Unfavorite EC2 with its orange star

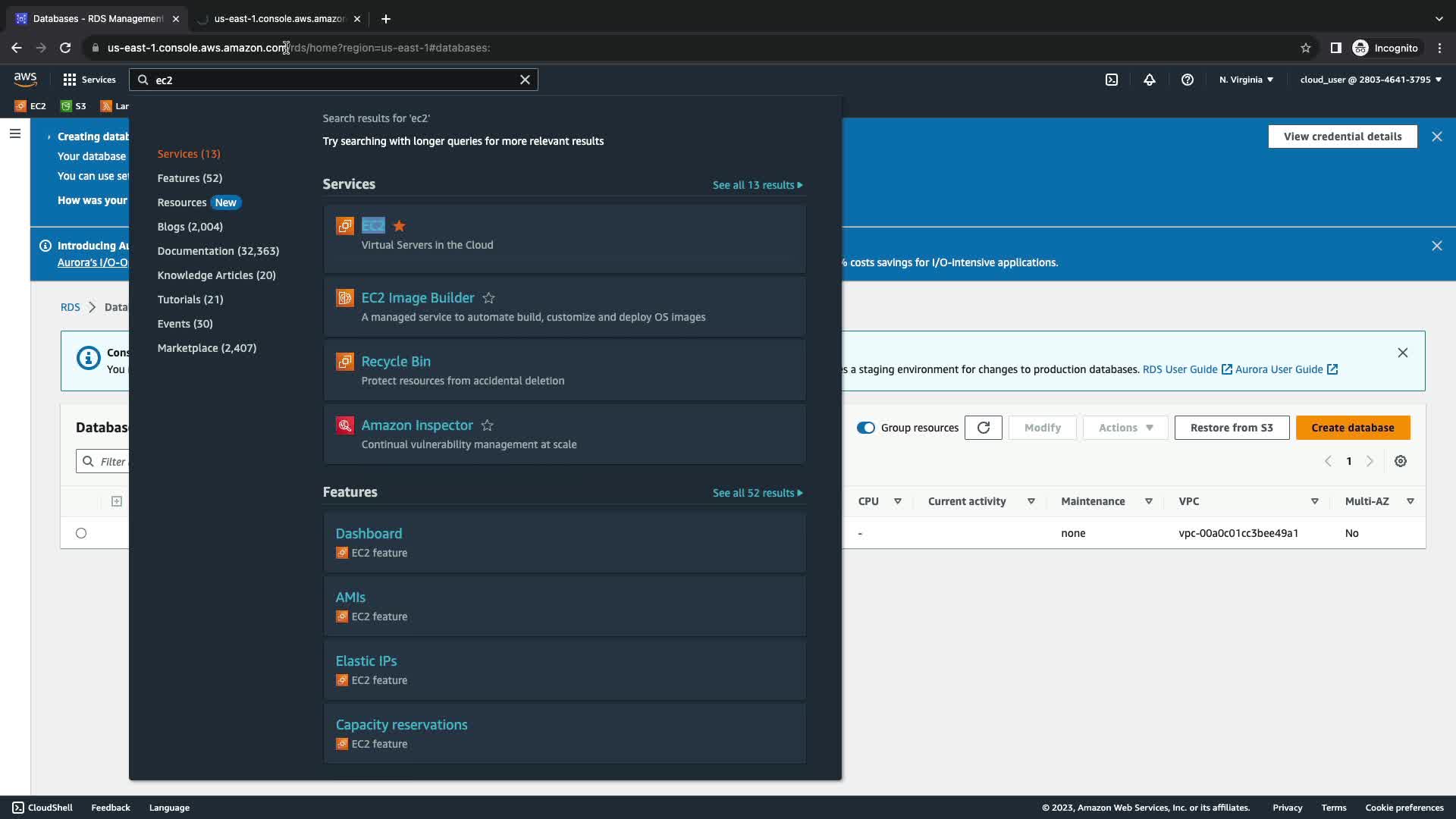(x=400, y=226)
